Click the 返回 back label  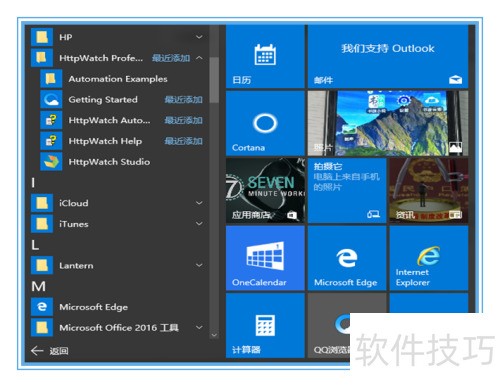(59, 351)
